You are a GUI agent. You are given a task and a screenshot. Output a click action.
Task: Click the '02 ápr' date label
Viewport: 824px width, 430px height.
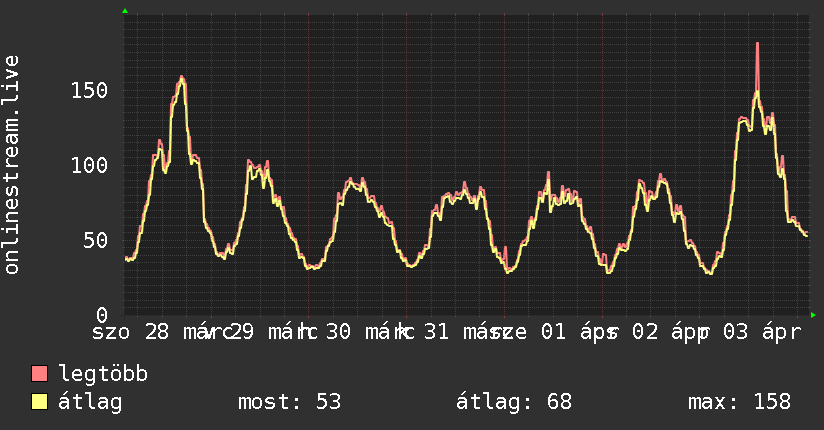point(671,332)
